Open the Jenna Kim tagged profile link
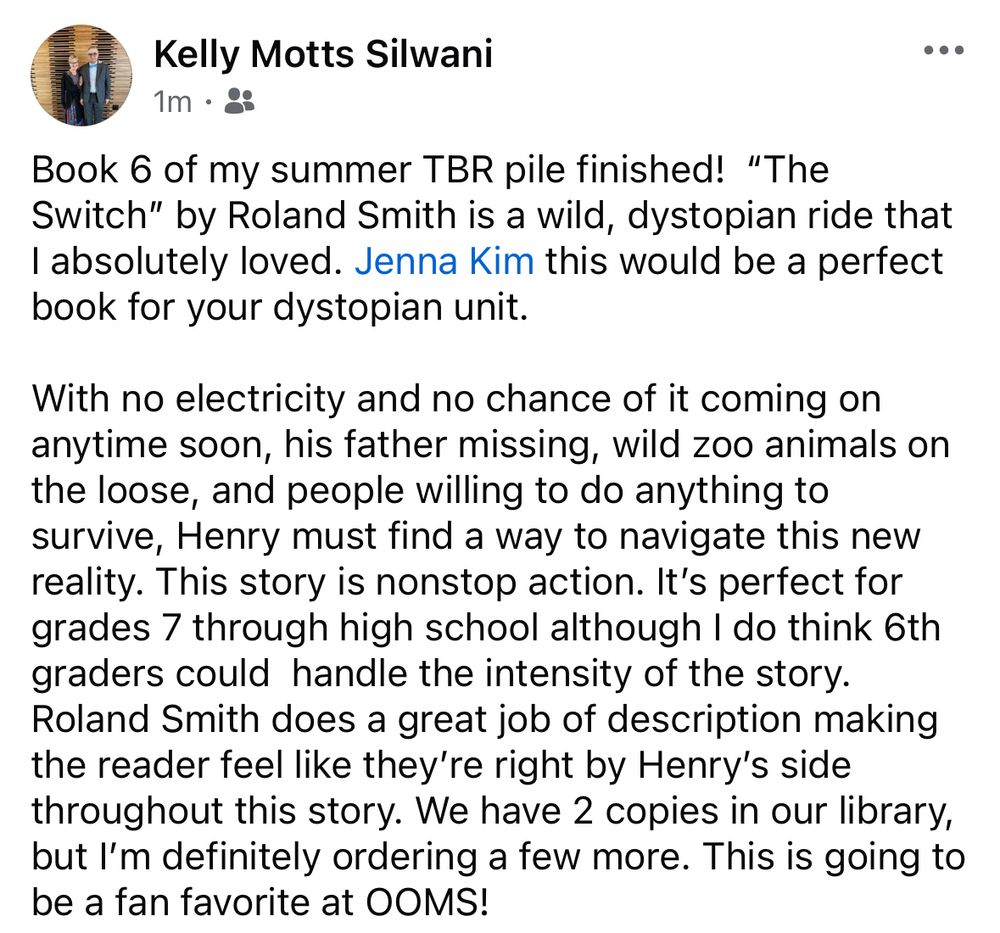Screen dimensions: 1000x933 (x=444, y=261)
